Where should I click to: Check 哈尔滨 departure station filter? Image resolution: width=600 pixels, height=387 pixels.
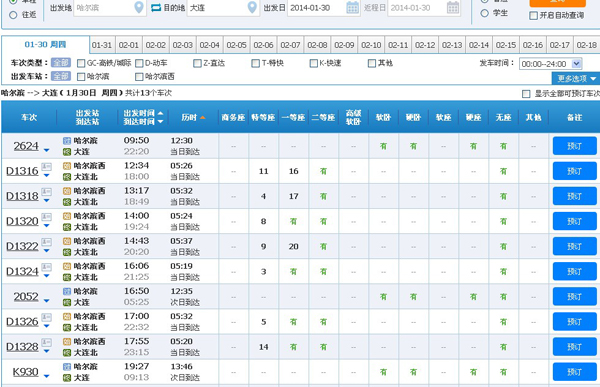pyautogui.click(x=81, y=77)
